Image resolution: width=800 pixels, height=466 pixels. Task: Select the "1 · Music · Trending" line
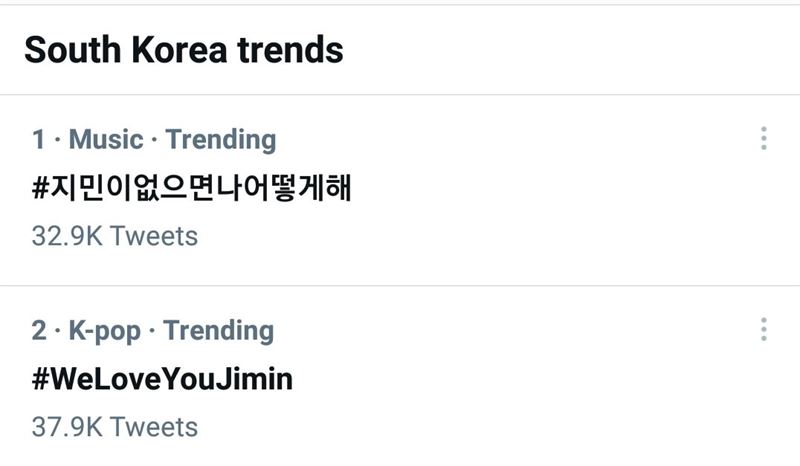[x=153, y=139]
